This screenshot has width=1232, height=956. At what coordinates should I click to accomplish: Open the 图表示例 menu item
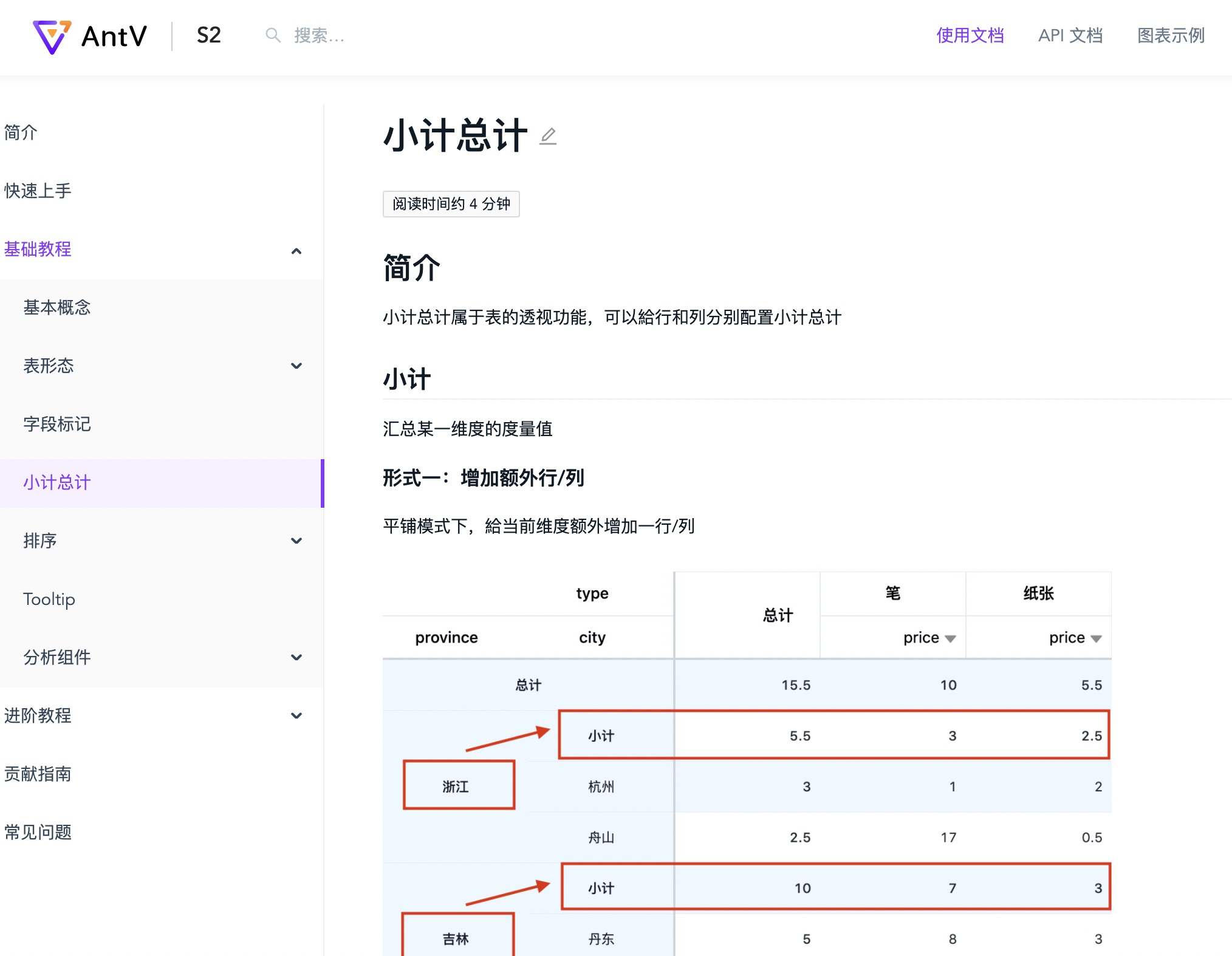1172,36
